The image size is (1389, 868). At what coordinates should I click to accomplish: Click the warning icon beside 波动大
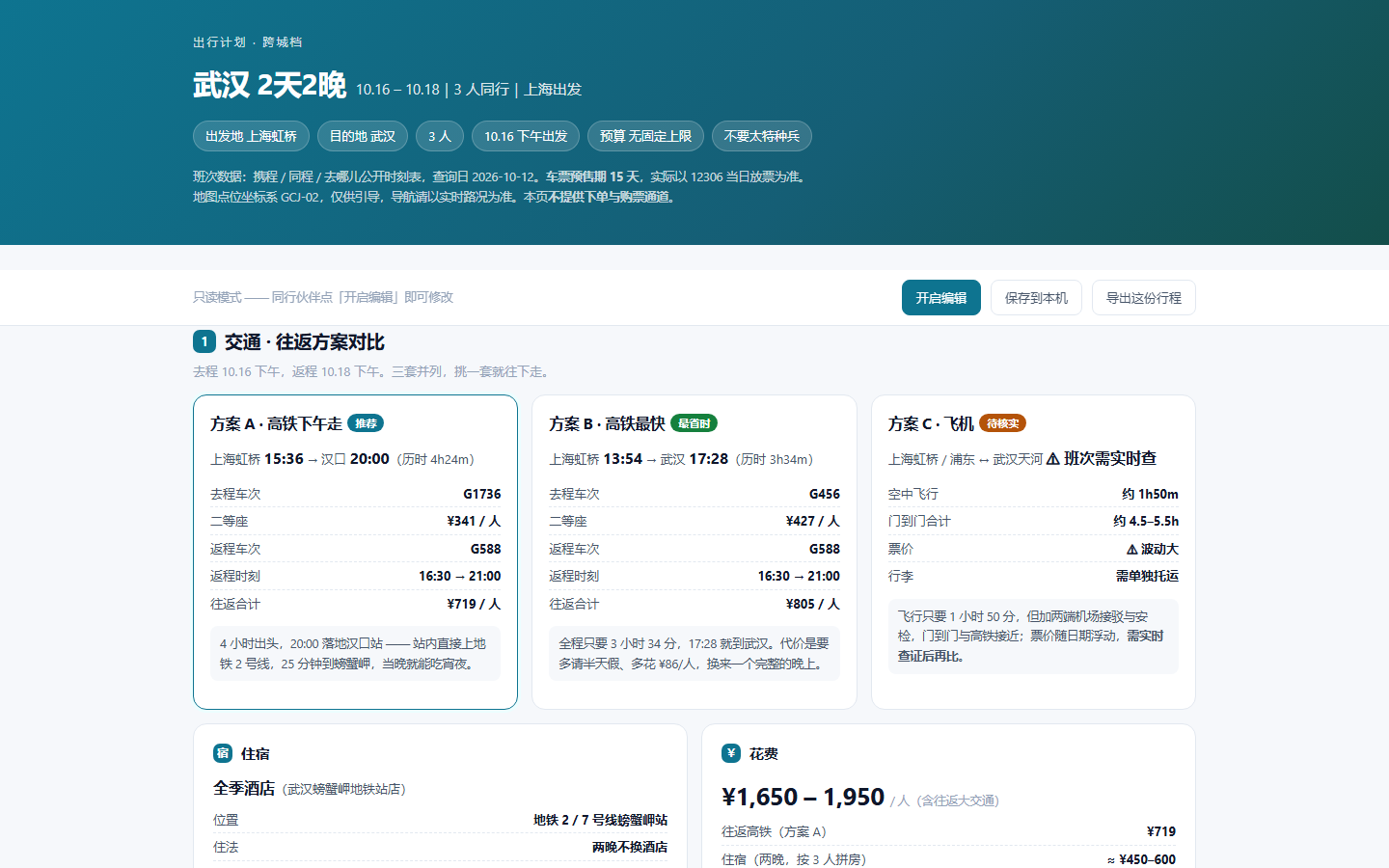click(x=1132, y=549)
